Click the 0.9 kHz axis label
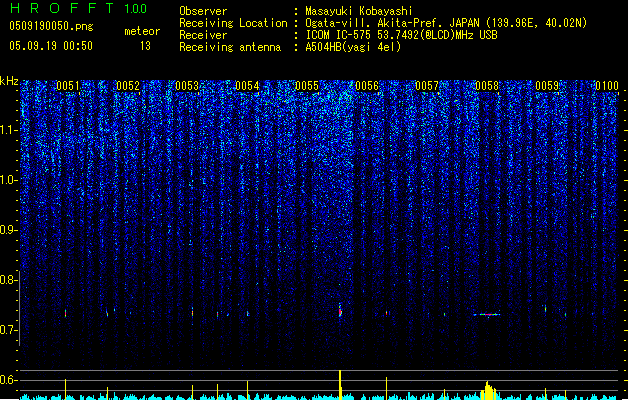This screenshot has height=400, width=629. coord(8,230)
